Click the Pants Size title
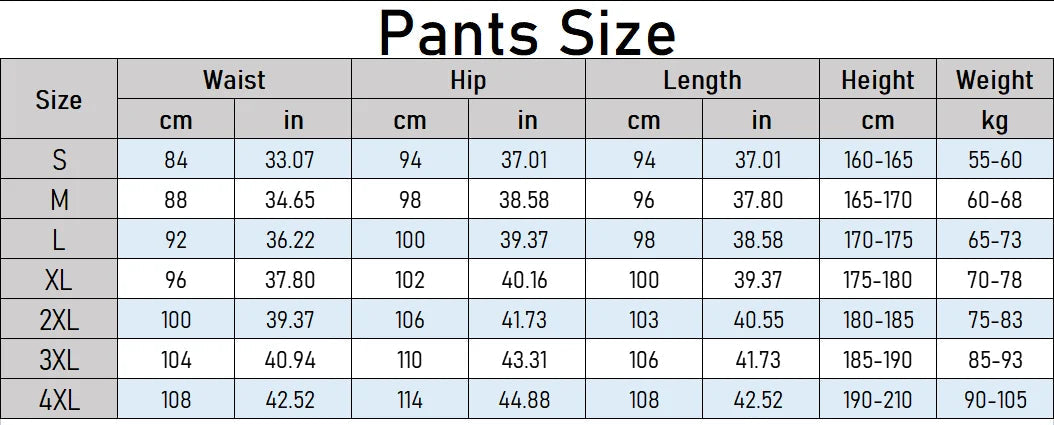Image resolution: width=1054 pixels, height=425 pixels. [527, 32]
